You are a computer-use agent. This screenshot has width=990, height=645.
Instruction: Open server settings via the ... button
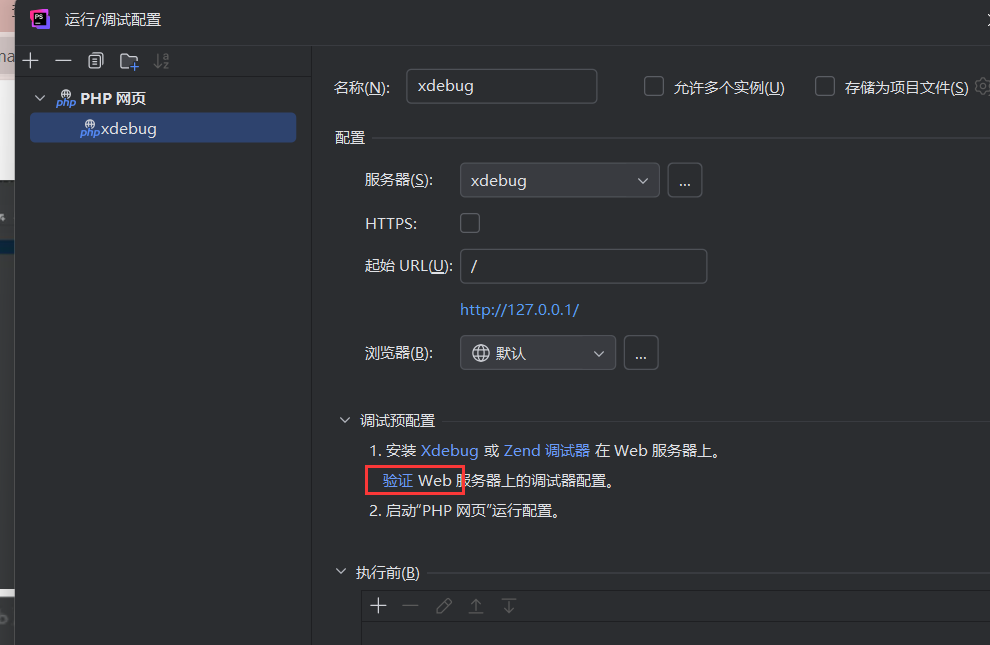tap(685, 180)
